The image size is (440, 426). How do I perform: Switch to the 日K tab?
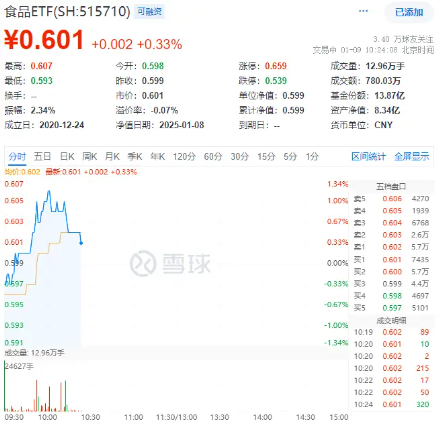(x=67, y=156)
